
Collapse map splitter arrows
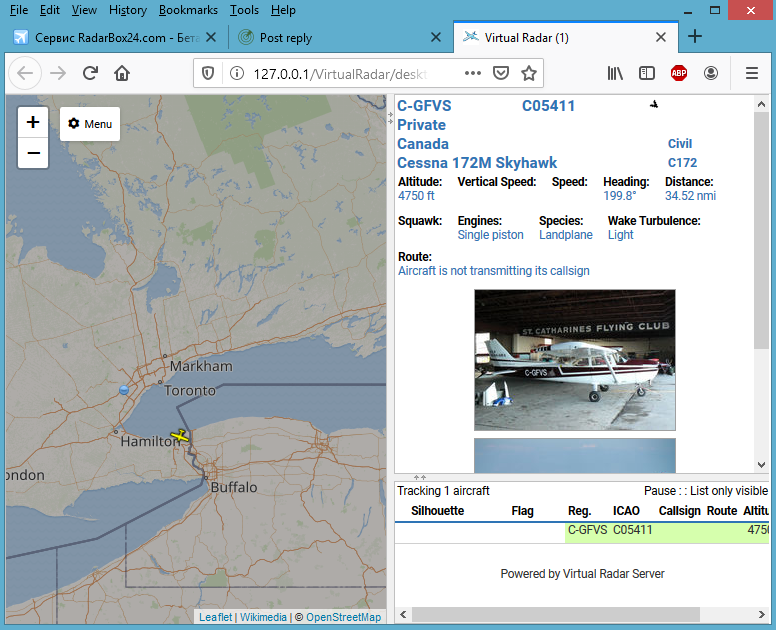(390, 117)
